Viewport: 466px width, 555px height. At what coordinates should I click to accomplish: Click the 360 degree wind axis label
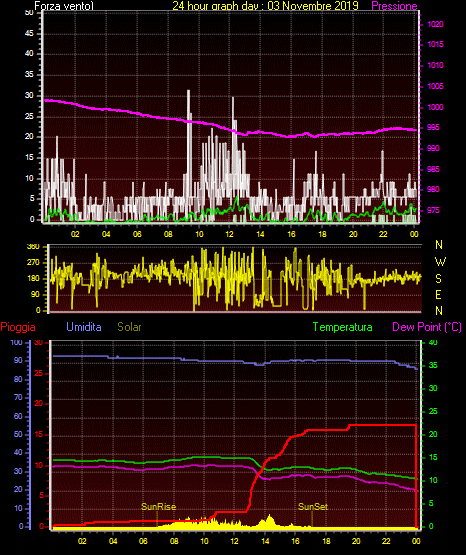pyautogui.click(x=33, y=247)
